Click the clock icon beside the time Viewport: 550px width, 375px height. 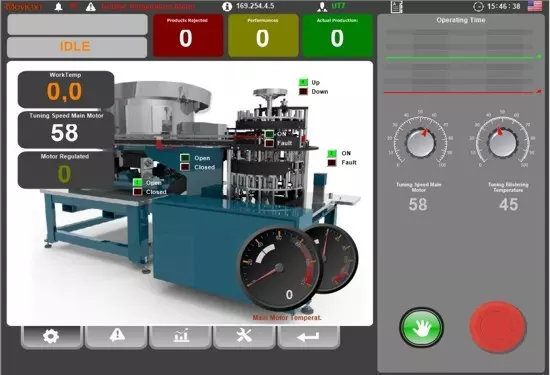point(478,6)
